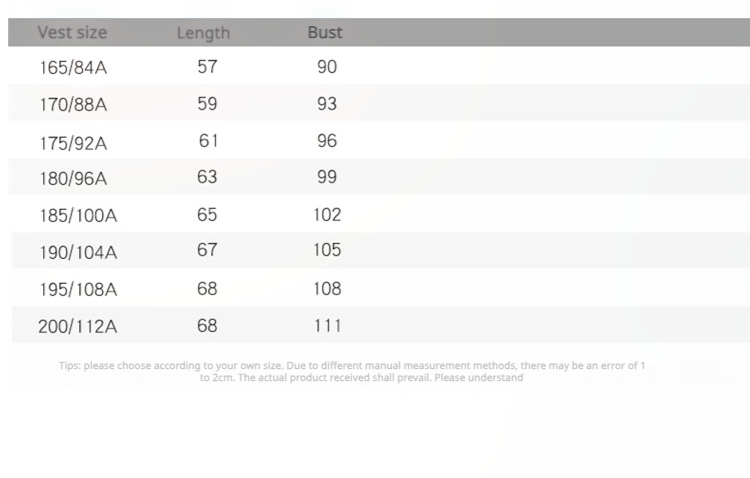Select the 195/108A size row label
Viewport: 750px width, 478px height.
[78, 289]
